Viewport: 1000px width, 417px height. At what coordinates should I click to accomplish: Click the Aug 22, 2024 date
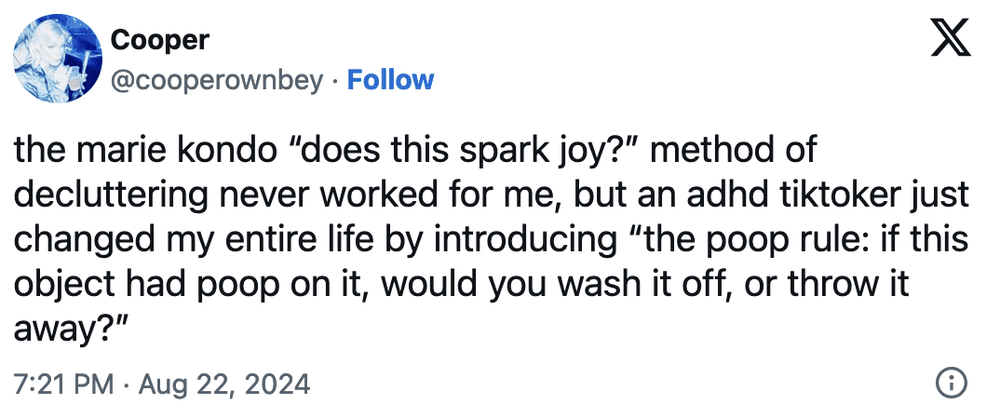(226, 383)
